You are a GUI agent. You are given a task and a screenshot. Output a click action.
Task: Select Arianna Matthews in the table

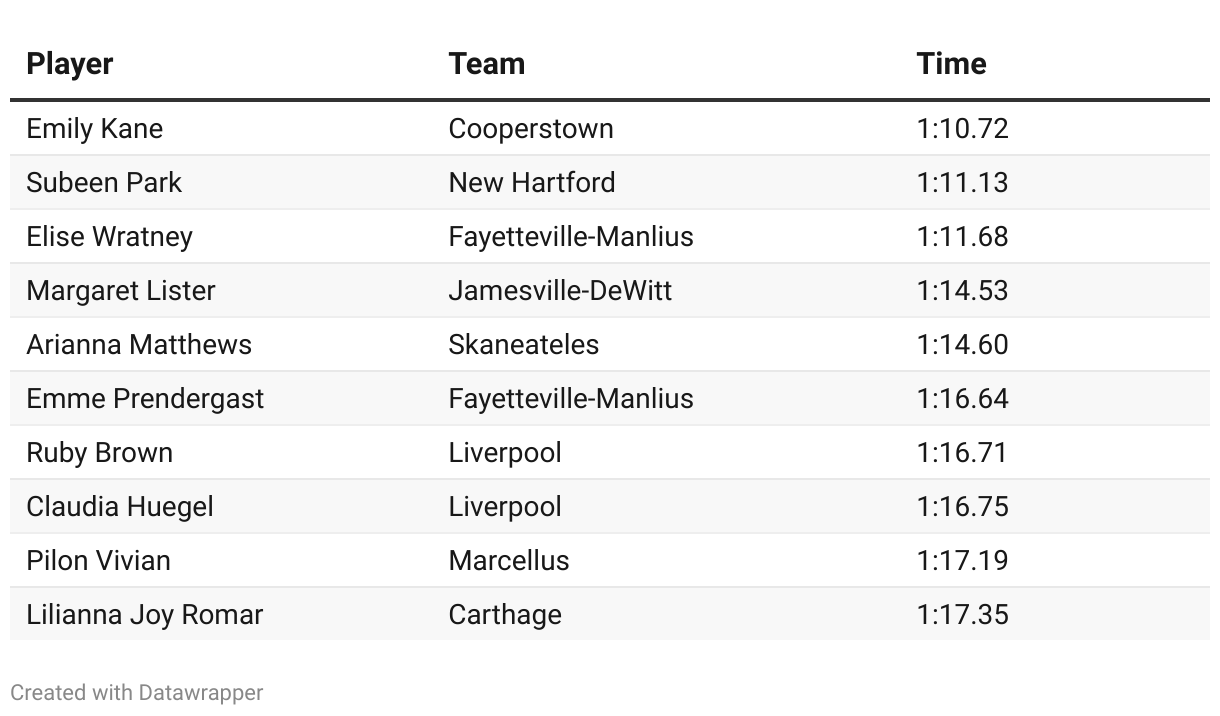click(x=139, y=345)
